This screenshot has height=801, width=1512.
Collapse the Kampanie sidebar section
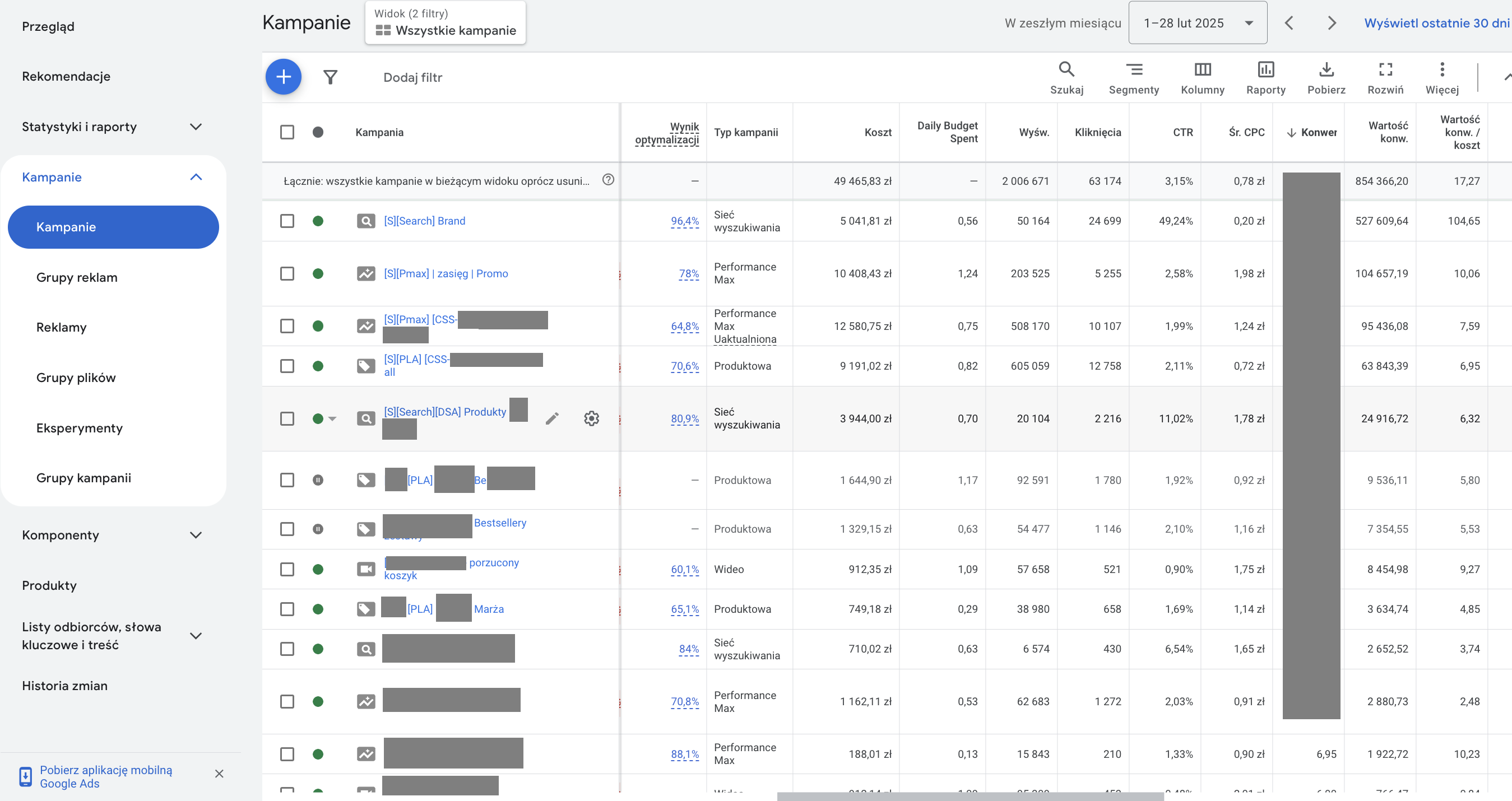pos(196,177)
